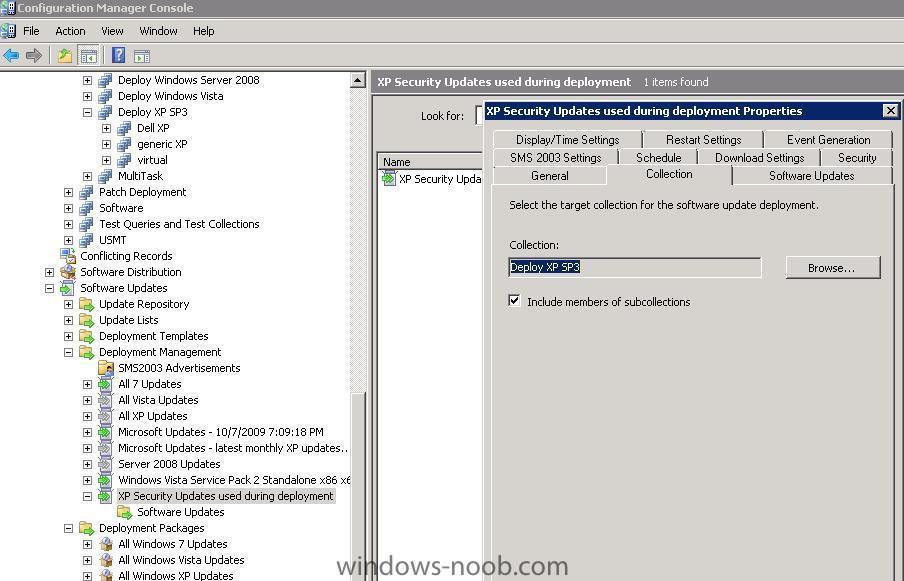Image resolution: width=904 pixels, height=581 pixels.
Task: Open the SMS 2003 Settings tab
Action: (556, 157)
